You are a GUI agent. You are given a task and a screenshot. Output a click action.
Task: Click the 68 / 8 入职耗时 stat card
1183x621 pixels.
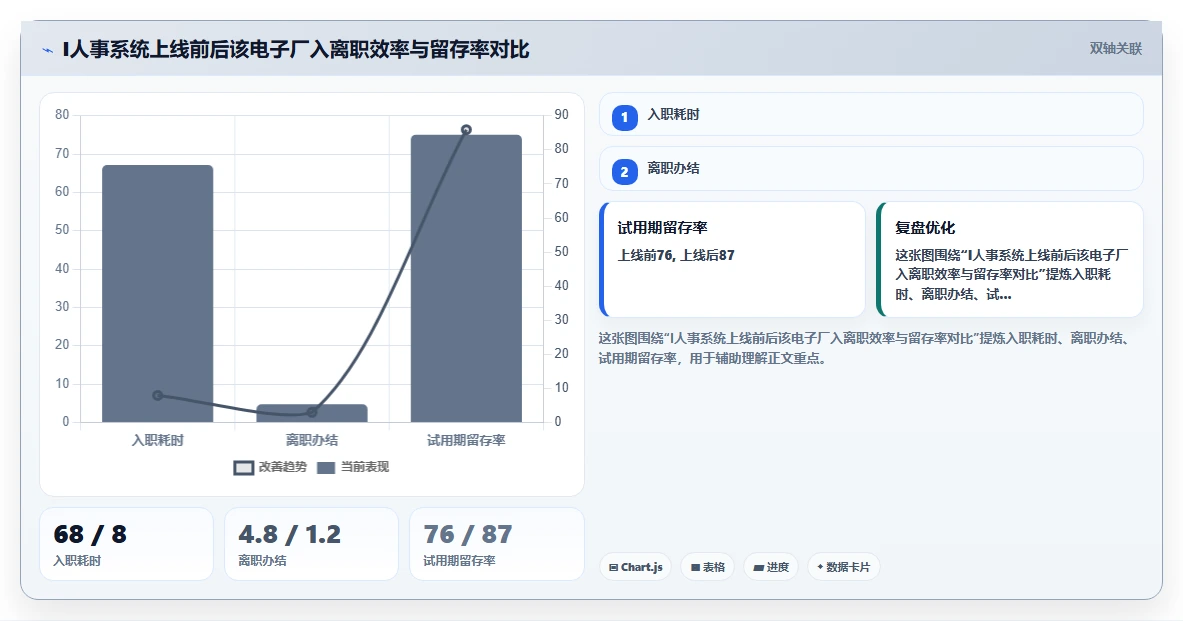pyautogui.click(x=126, y=544)
